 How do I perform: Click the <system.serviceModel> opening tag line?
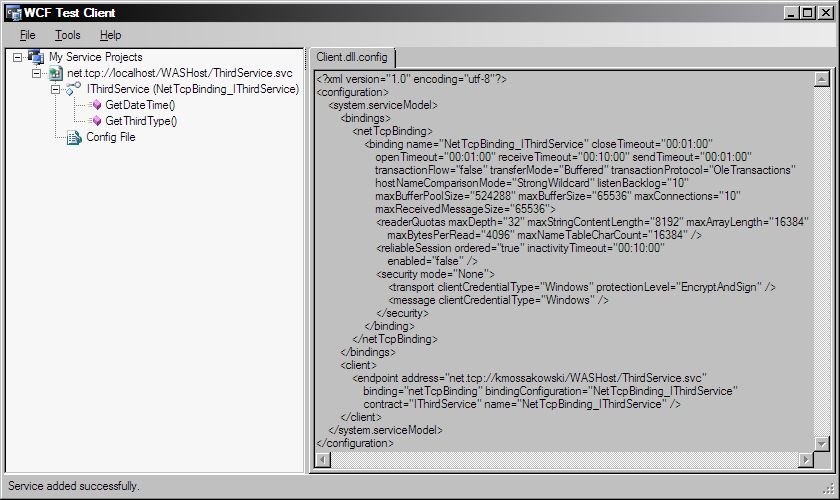[383, 105]
